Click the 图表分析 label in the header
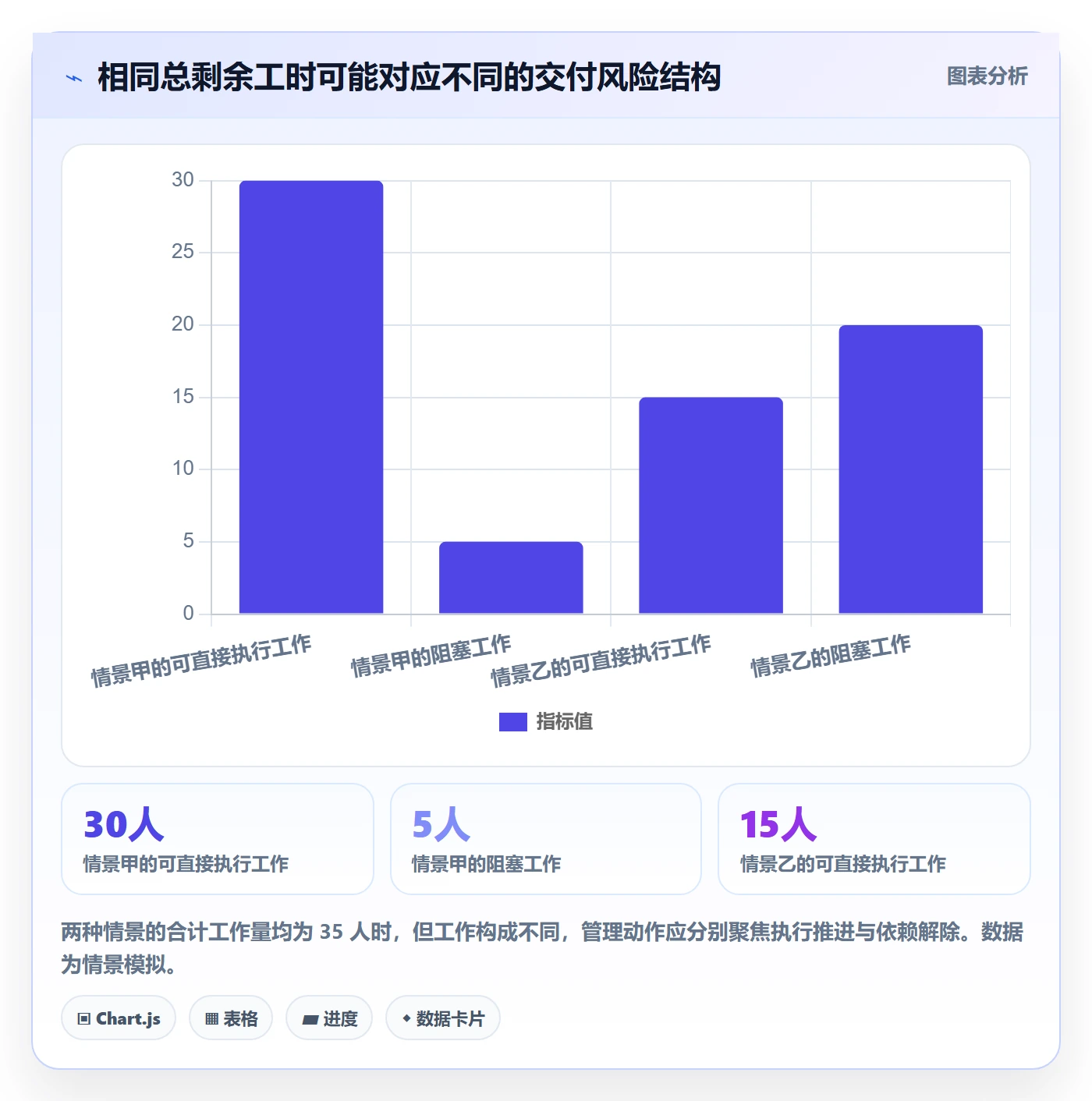The height and width of the screenshot is (1101, 1092). click(x=987, y=76)
